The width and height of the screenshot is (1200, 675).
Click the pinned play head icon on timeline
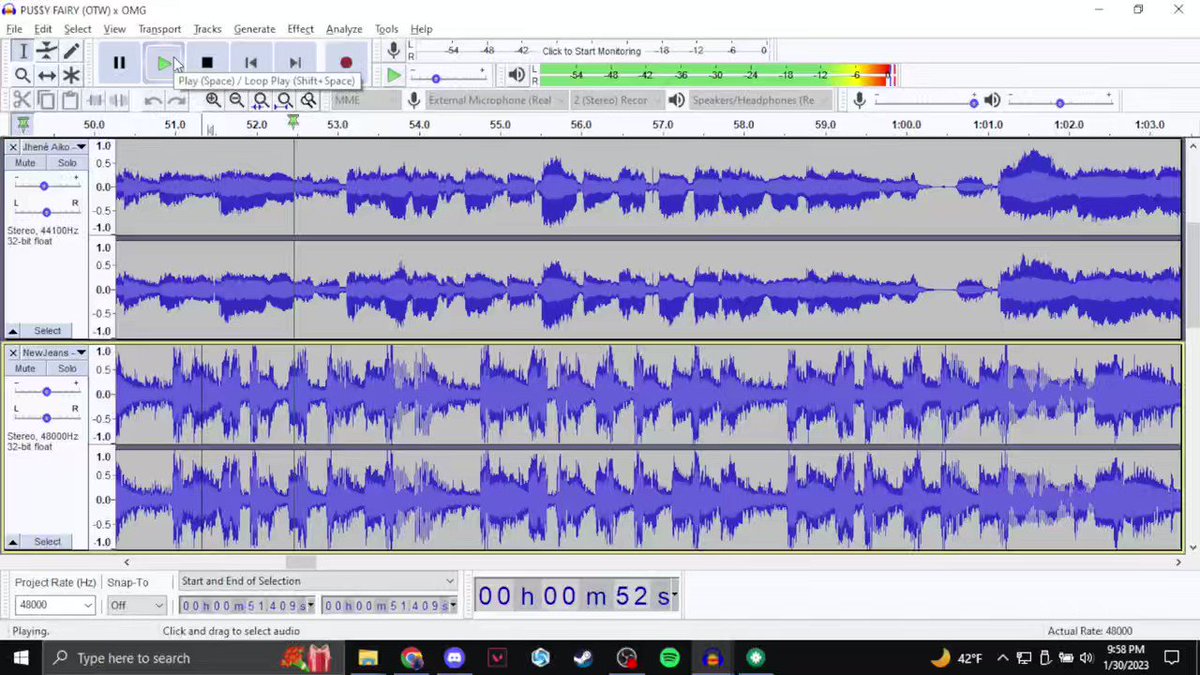click(x=23, y=124)
